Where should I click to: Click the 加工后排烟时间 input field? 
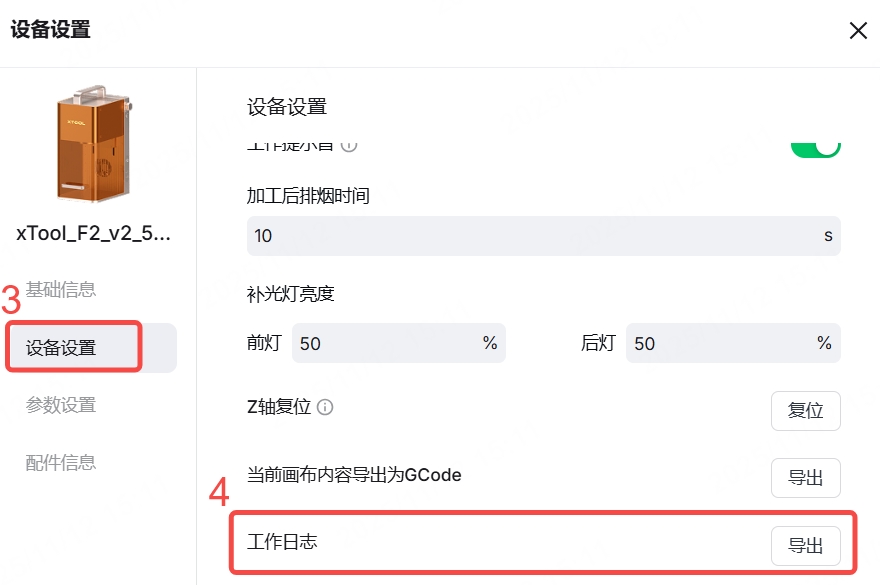pos(530,236)
